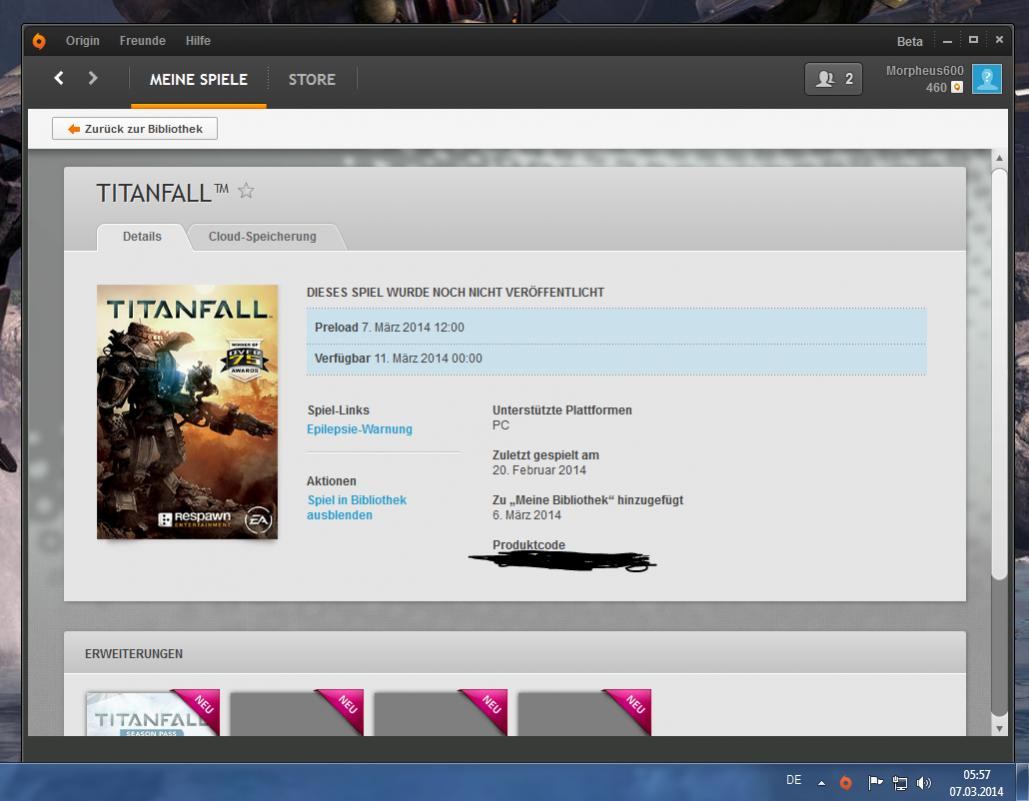This screenshot has width=1029, height=801.
Task: Click the Origin tray icon
Action: 846,783
